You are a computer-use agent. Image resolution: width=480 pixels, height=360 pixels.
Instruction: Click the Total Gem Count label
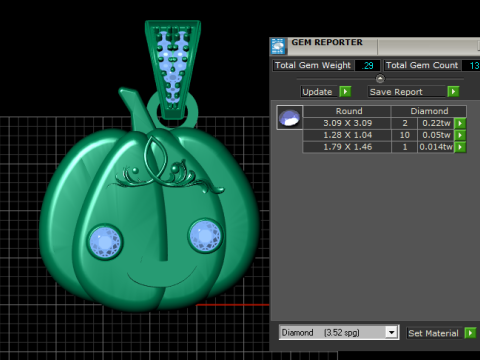click(x=422, y=65)
